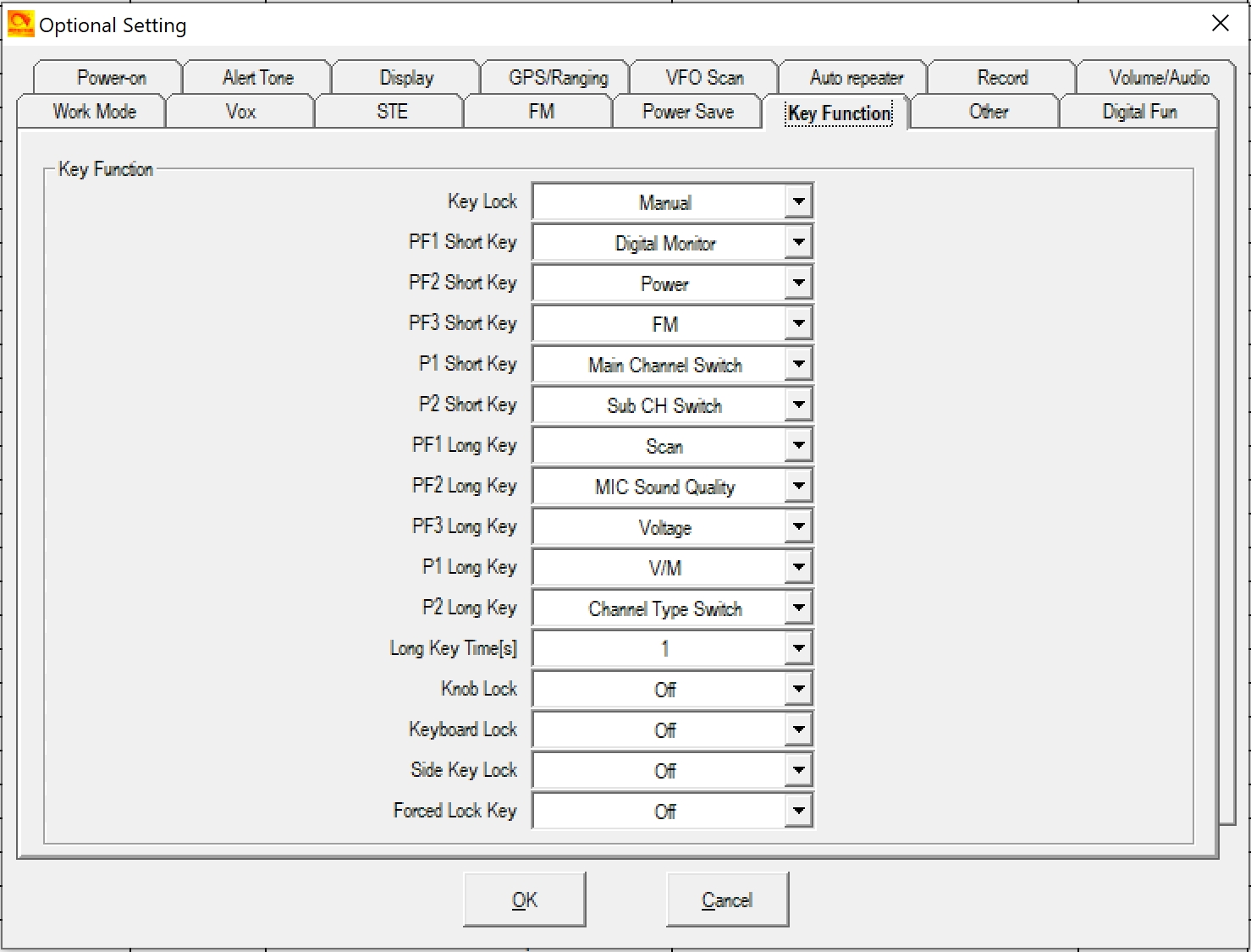1251x952 pixels.
Task: Select the Work Mode tab
Action: tap(94, 112)
